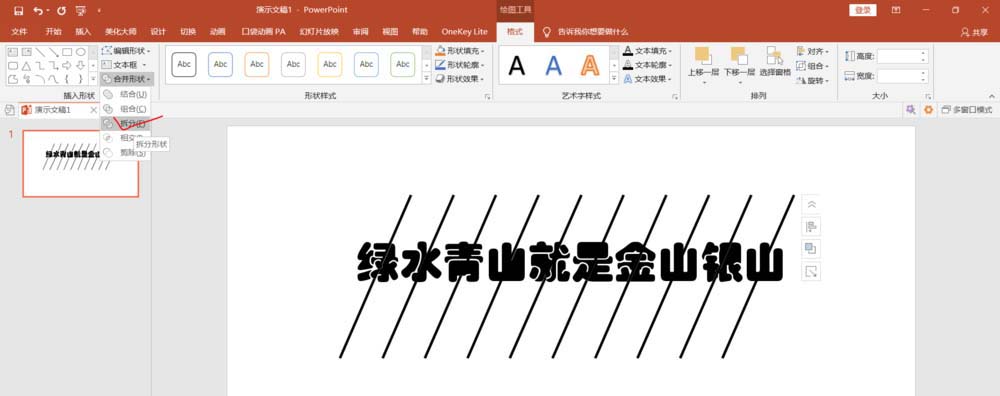Select the triangle shape in shapes gallery
This screenshot has width=1000, height=396.
pyautogui.click(x=26, y=66)
